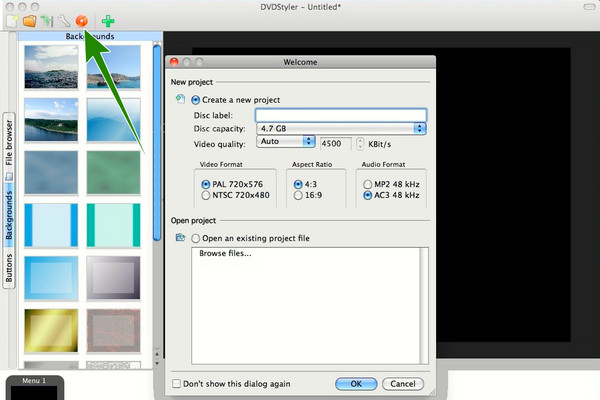Click the New project toolbar icon

(12, 21)
